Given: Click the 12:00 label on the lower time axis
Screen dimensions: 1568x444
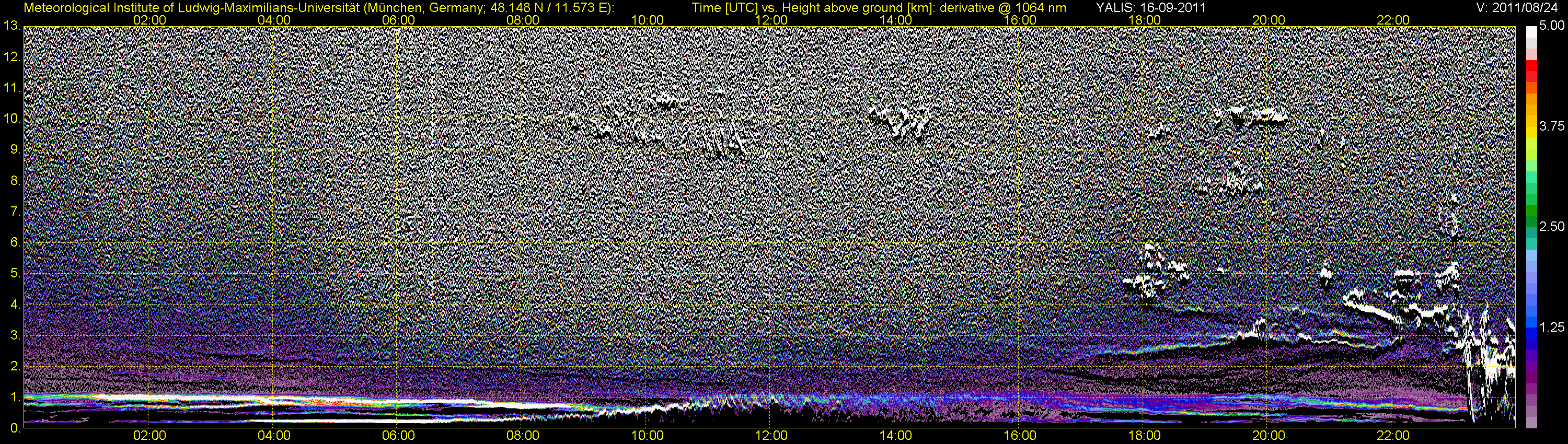Looking at the screenshot, I should [771, 436].
